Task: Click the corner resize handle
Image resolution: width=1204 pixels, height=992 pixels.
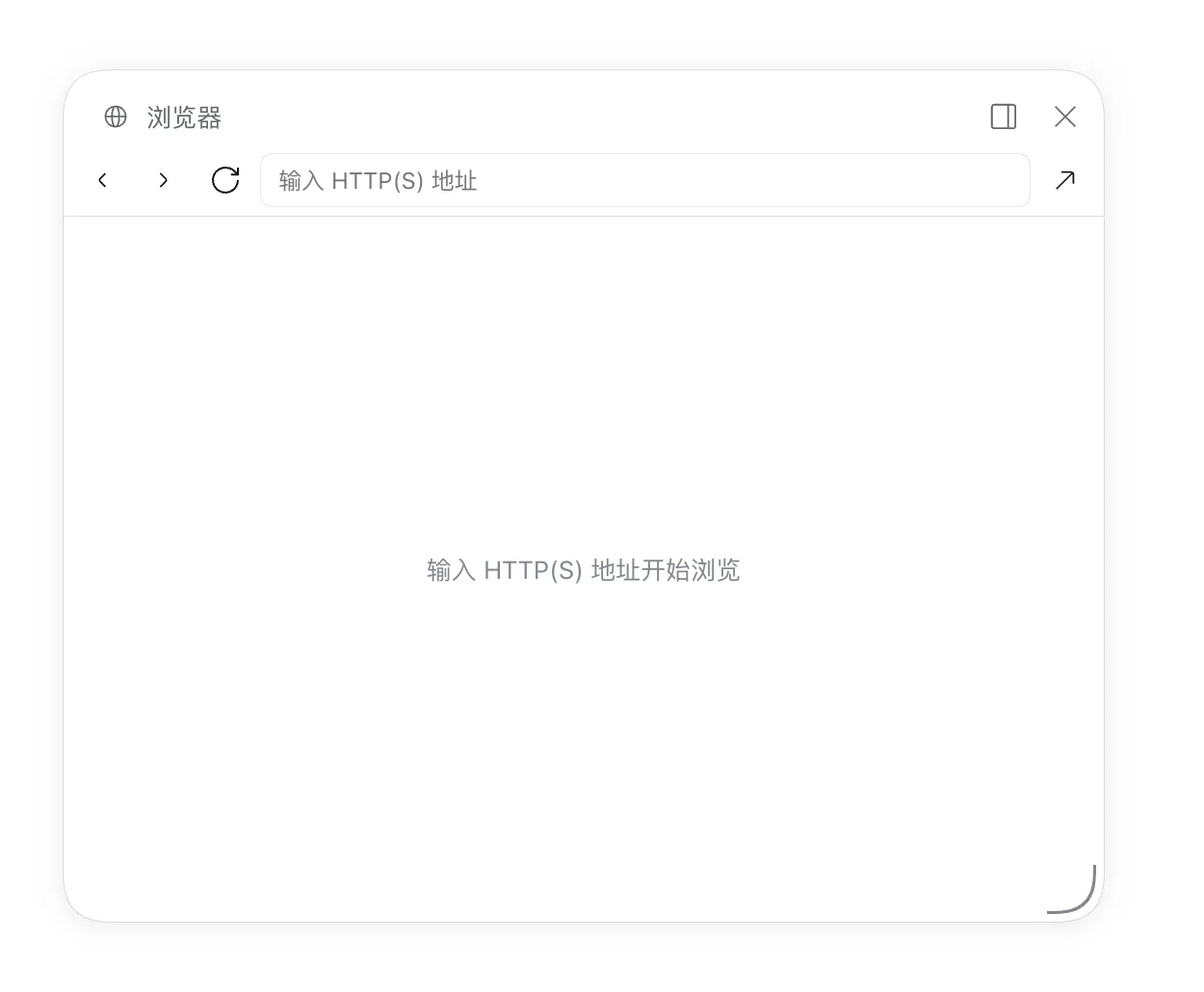Action: click(x=1073, y=890)
